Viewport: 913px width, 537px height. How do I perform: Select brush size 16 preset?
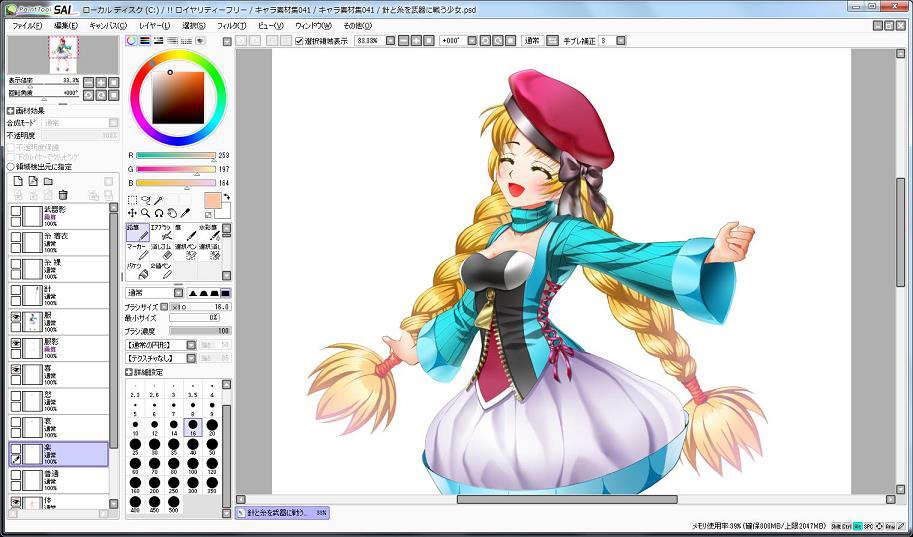pos(192,426)
